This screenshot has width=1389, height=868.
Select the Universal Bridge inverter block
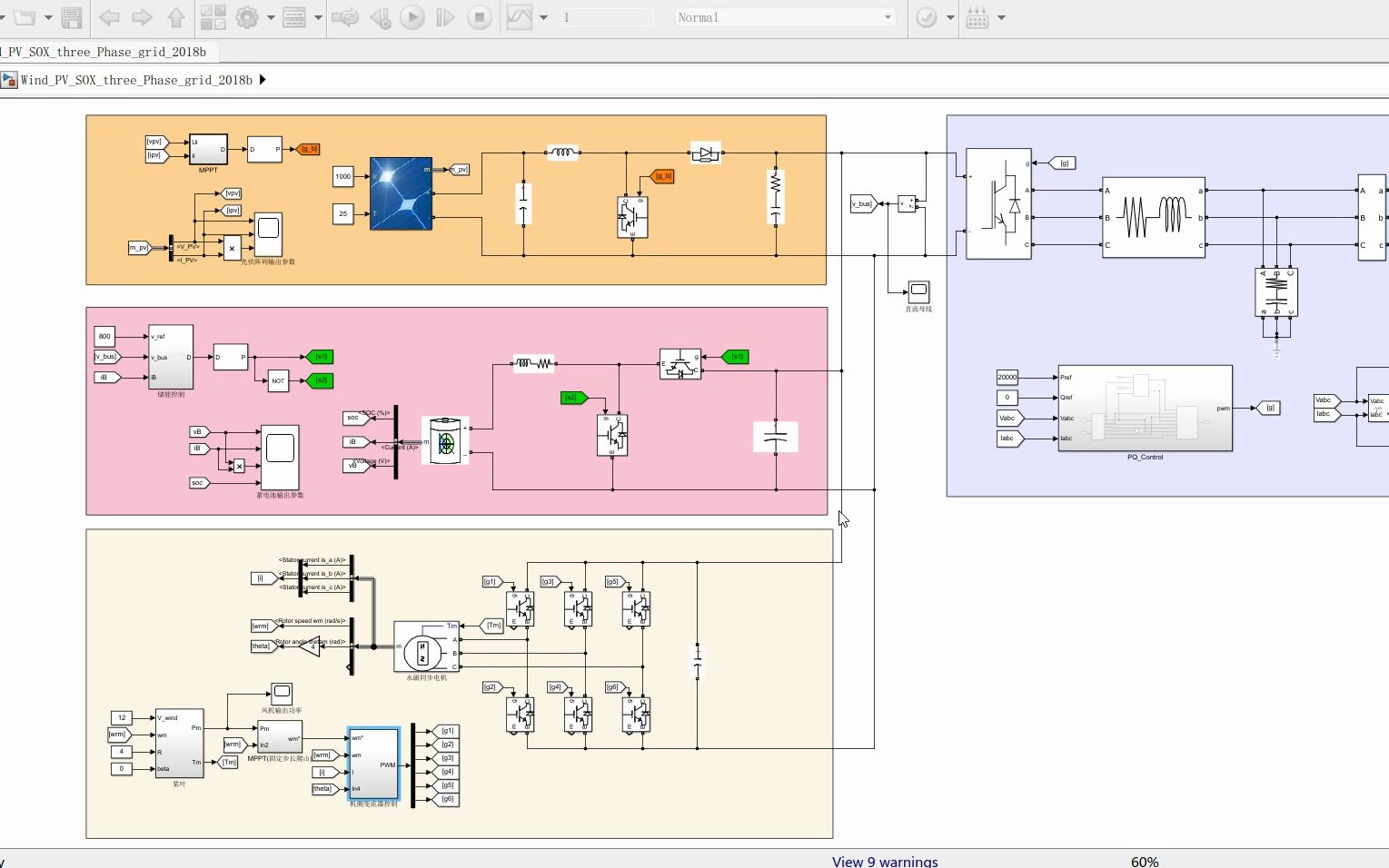pos(998,203)
